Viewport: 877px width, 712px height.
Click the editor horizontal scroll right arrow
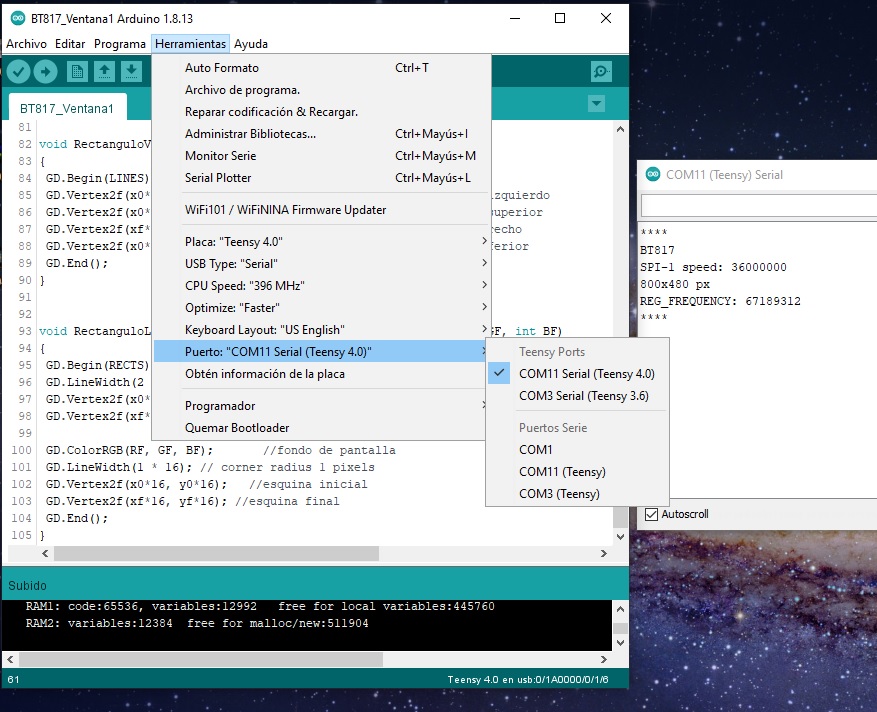click(603, 553)
